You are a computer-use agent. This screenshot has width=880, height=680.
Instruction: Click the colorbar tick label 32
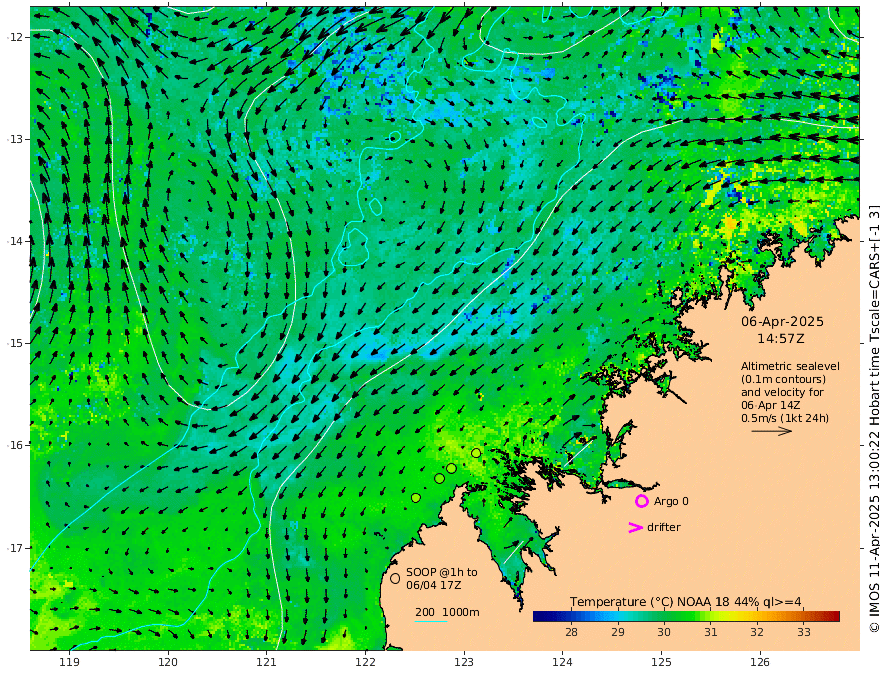757,632
